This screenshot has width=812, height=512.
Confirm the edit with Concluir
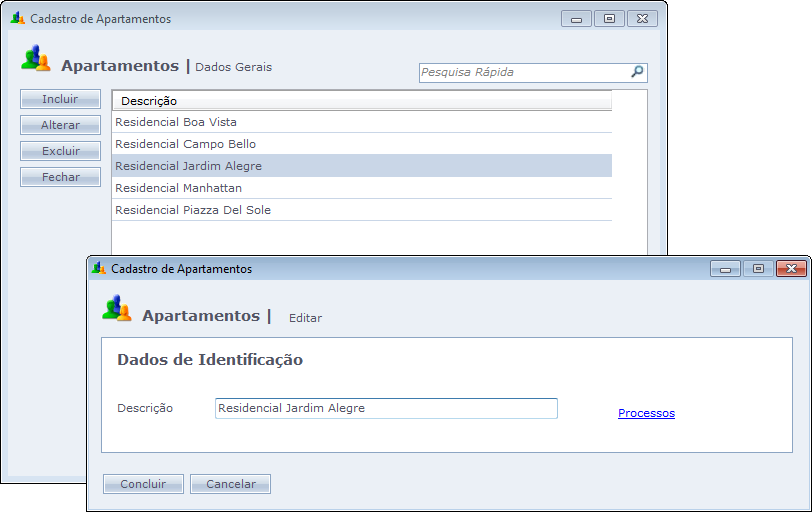click(143, 484)
